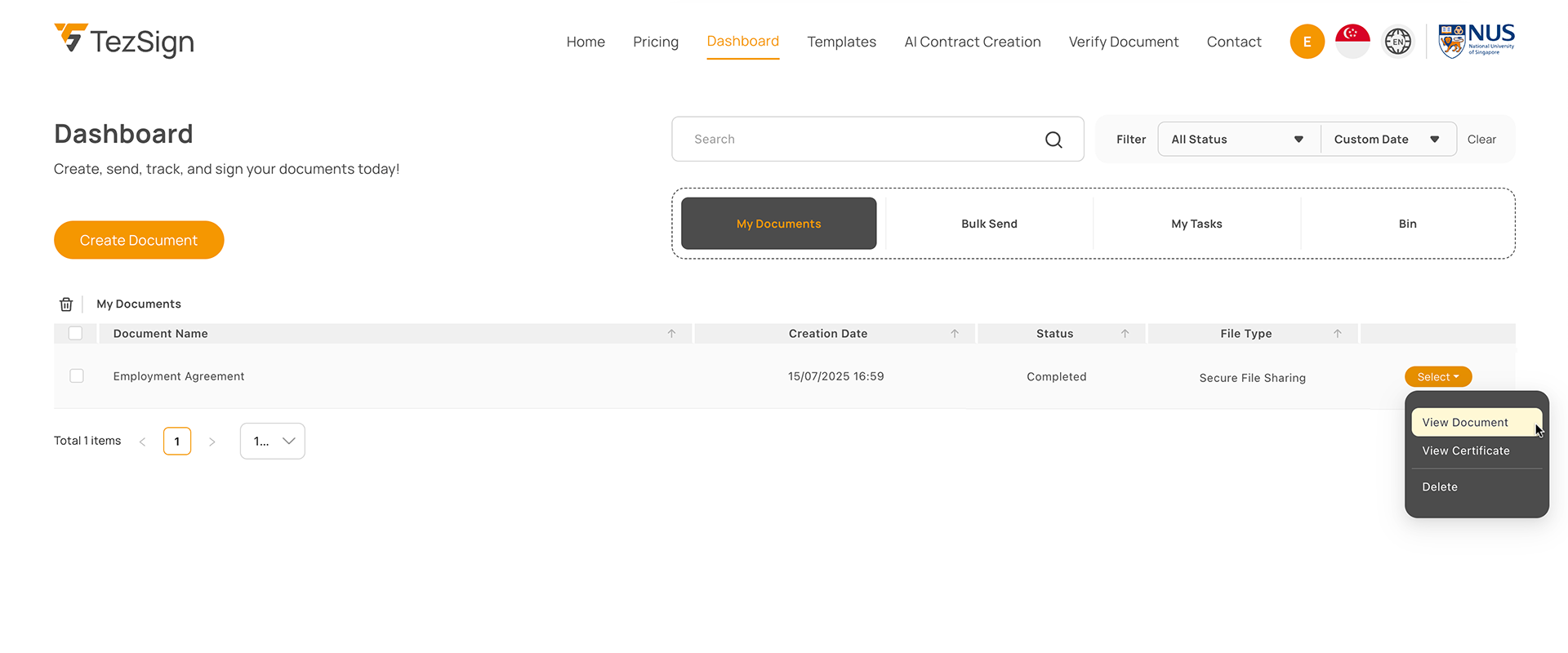Click the NUS logo
Image resolution: width=1568 pixels, height=653 pixels.
1477,41
